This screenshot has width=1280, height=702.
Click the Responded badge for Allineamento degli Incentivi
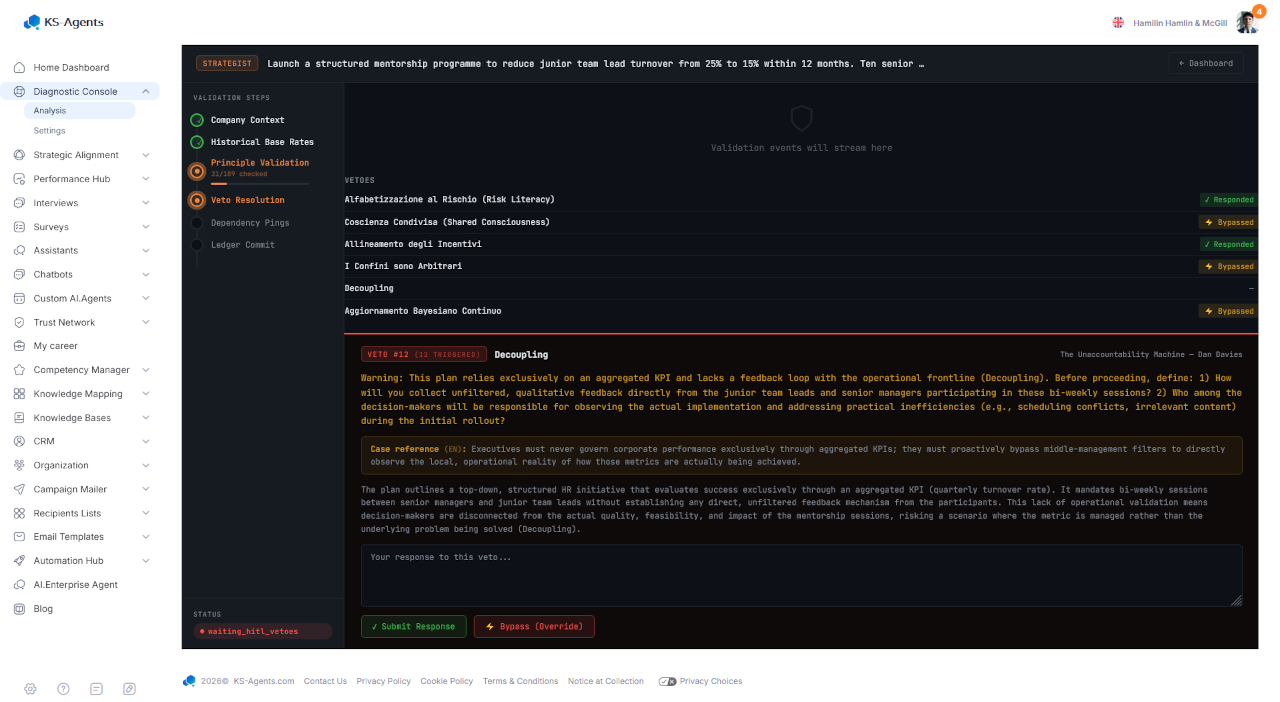[x=1229, y=244]
